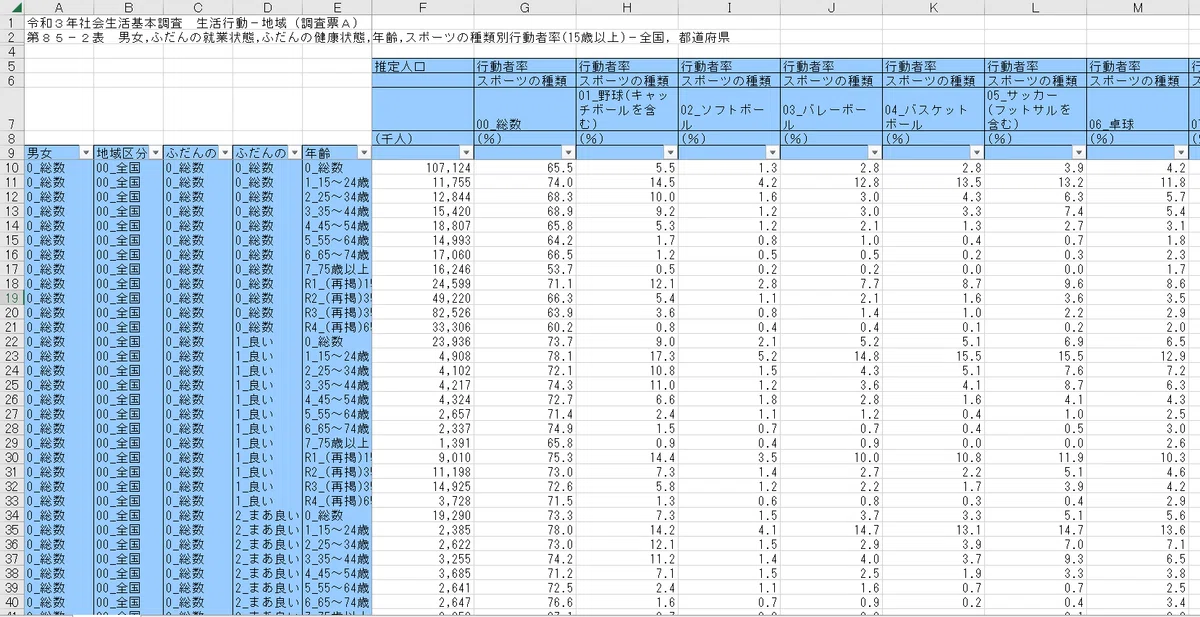Open the 年齢 filter dropdown arrow
The image size is (1200, 617).
pos(363,153)
